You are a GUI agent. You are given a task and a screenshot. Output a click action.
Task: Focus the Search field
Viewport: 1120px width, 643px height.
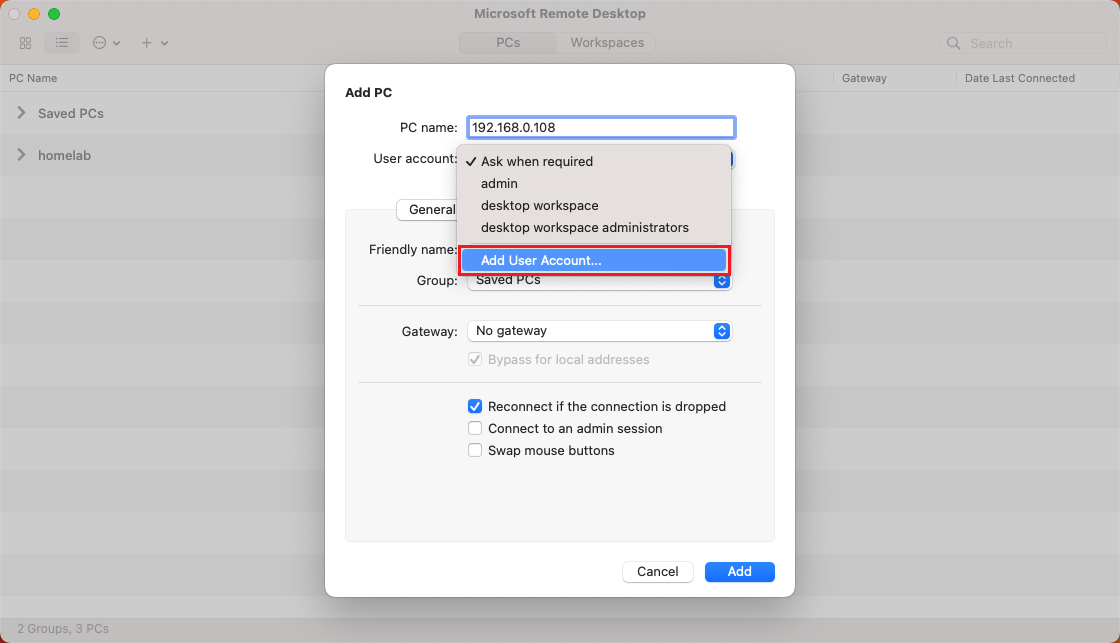coord(1024,44)
